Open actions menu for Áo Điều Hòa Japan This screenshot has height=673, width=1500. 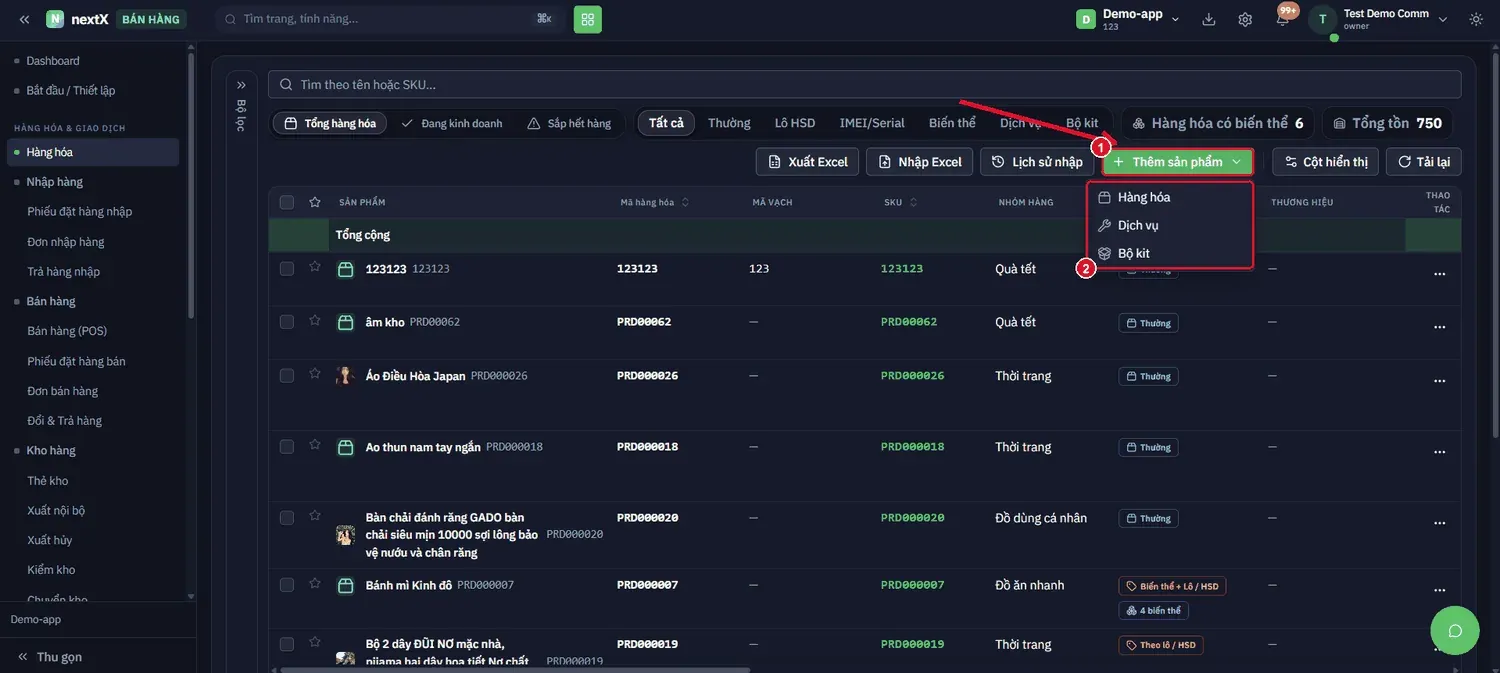1440,381
